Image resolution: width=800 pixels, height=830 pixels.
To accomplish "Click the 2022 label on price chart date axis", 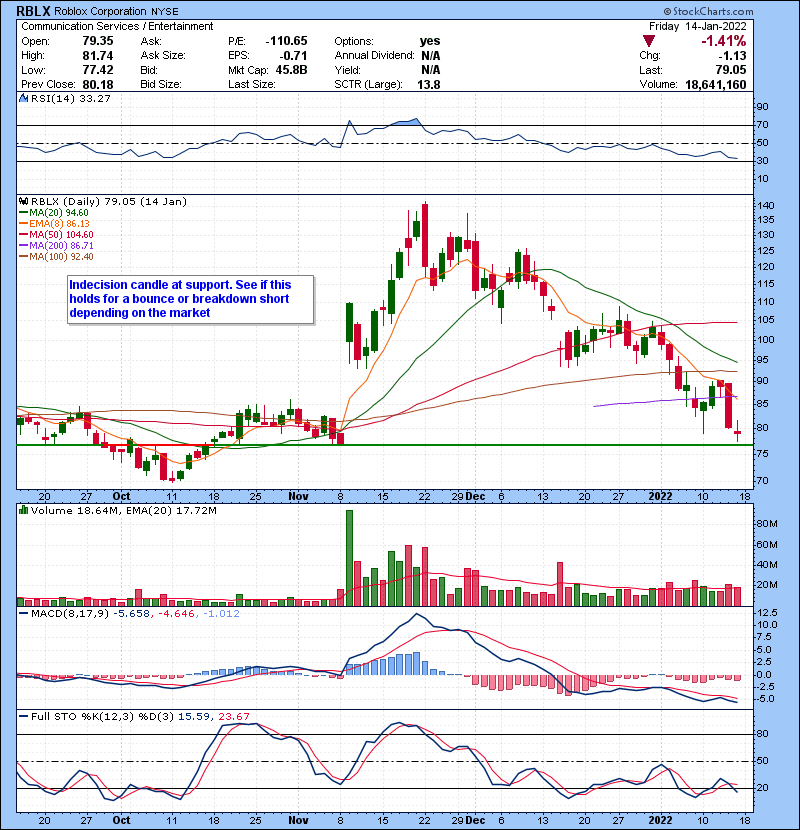I will (660, 496).
